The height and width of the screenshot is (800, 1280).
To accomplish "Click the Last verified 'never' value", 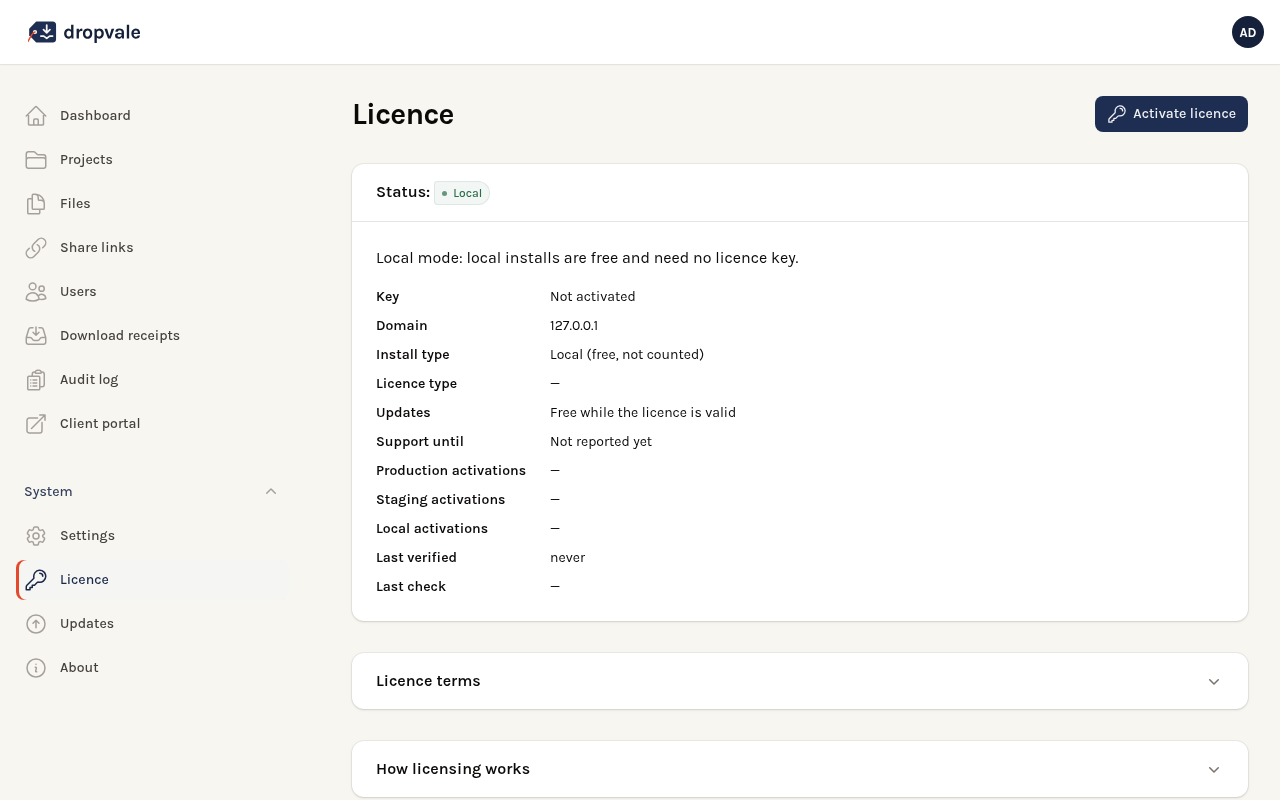I will pos(568,558).
